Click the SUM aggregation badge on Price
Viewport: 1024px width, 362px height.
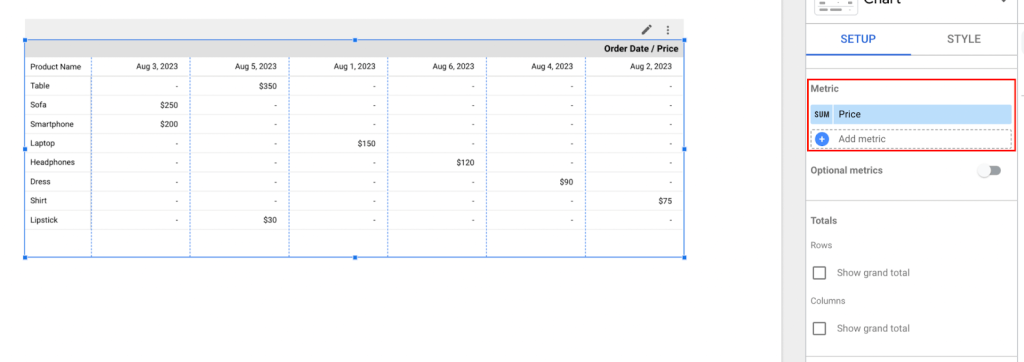[x=822, y=114]
